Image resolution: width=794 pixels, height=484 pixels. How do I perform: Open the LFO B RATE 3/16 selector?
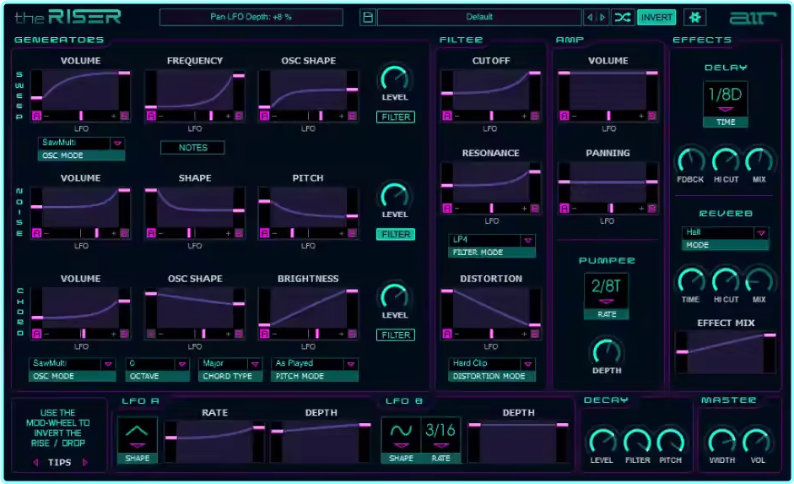[441, 435]
